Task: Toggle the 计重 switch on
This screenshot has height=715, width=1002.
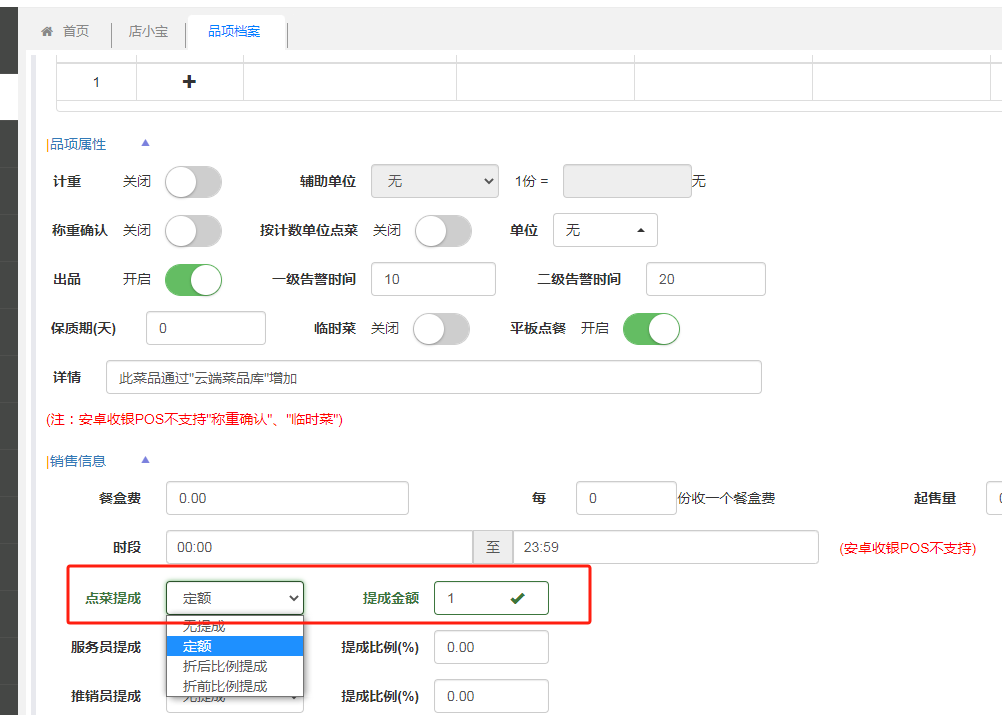Action: click(193, 182)
